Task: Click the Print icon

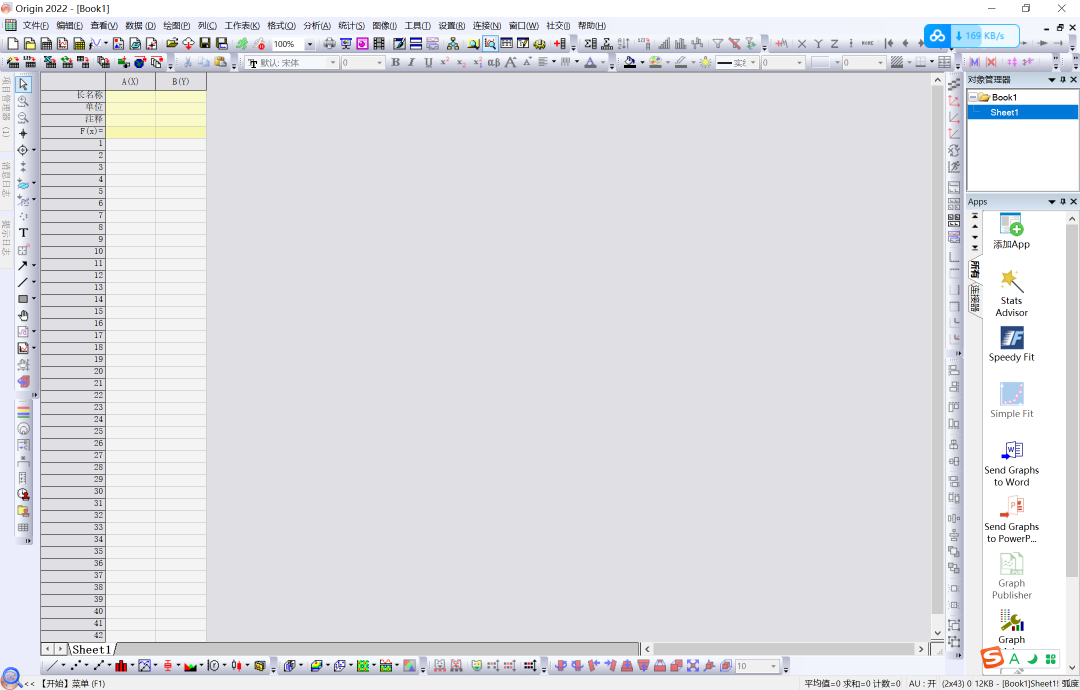Action: (329, 43)
